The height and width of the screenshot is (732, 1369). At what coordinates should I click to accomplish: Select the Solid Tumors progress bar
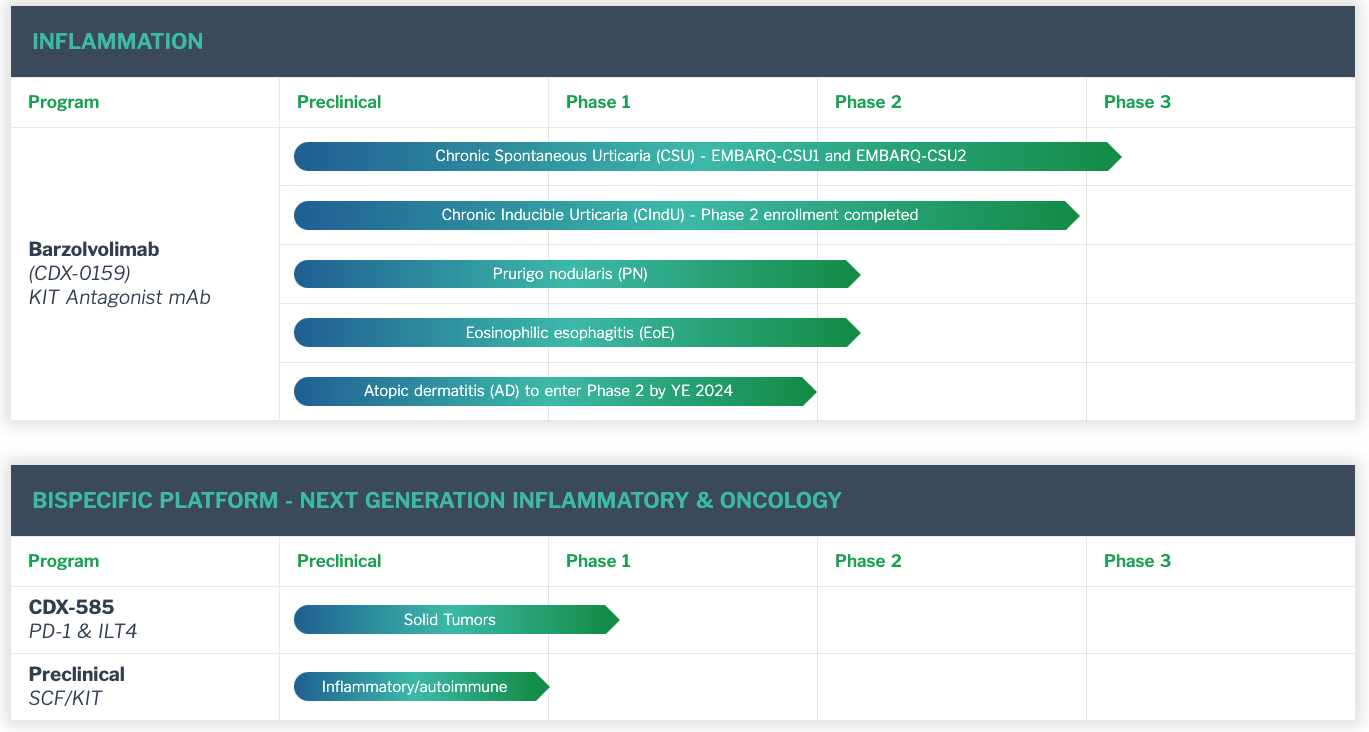click(x=457, y=620)
